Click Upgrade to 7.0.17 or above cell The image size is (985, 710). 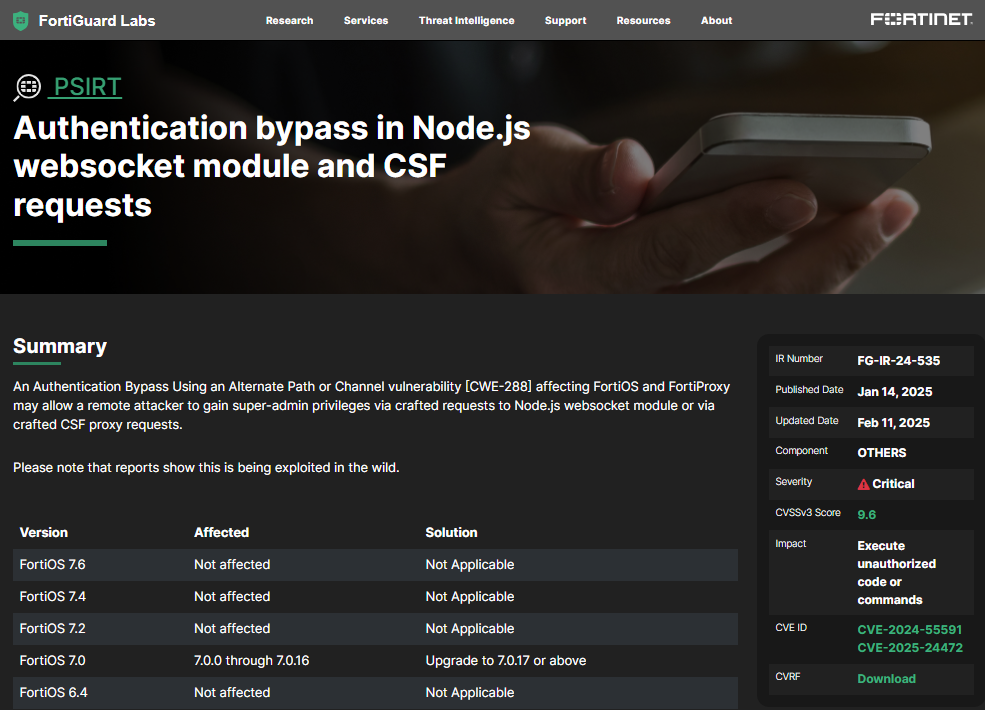tap(506, 660)
